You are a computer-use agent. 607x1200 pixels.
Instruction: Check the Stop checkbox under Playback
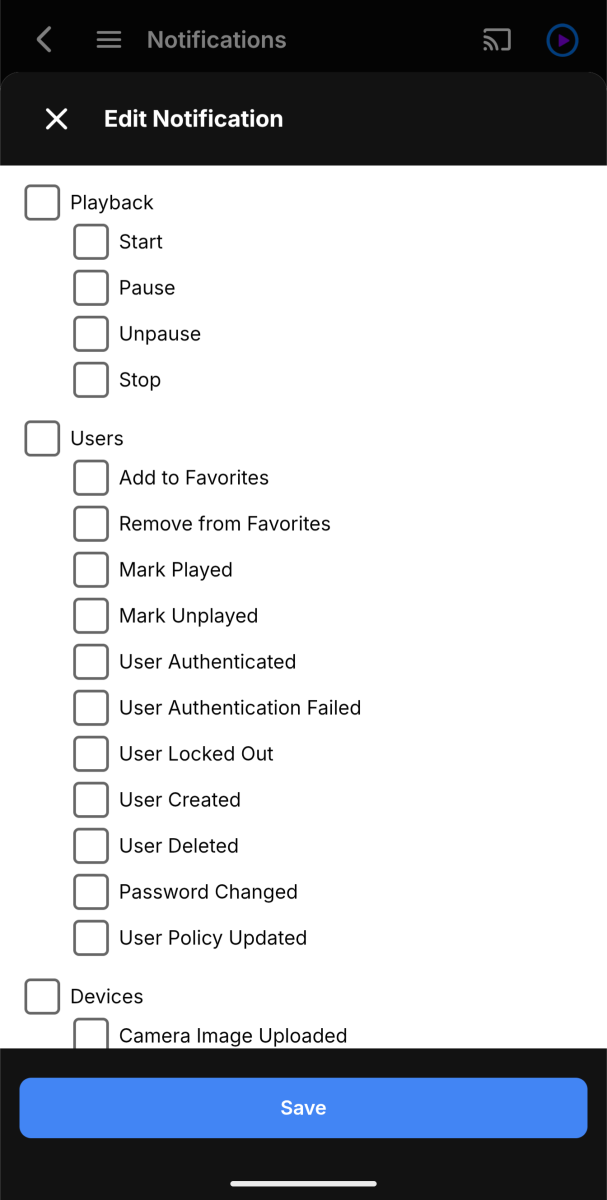pyautogui.click(x=90, y=379)
